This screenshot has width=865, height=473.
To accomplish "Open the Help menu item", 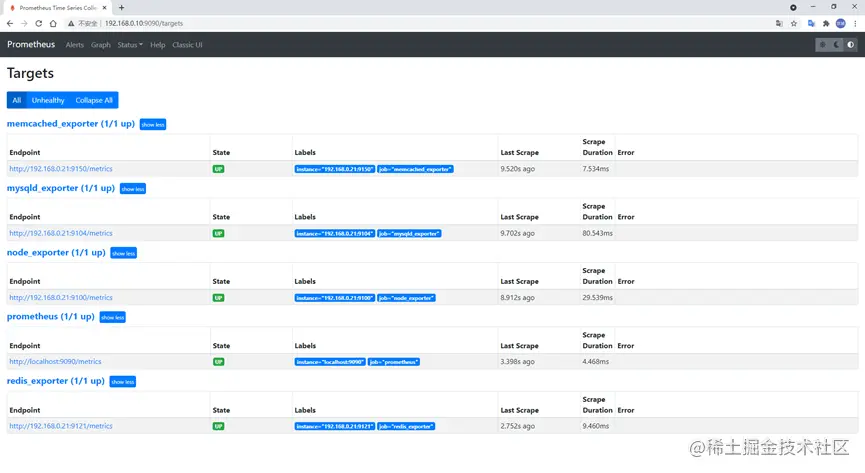I will [x=157, y=45].
